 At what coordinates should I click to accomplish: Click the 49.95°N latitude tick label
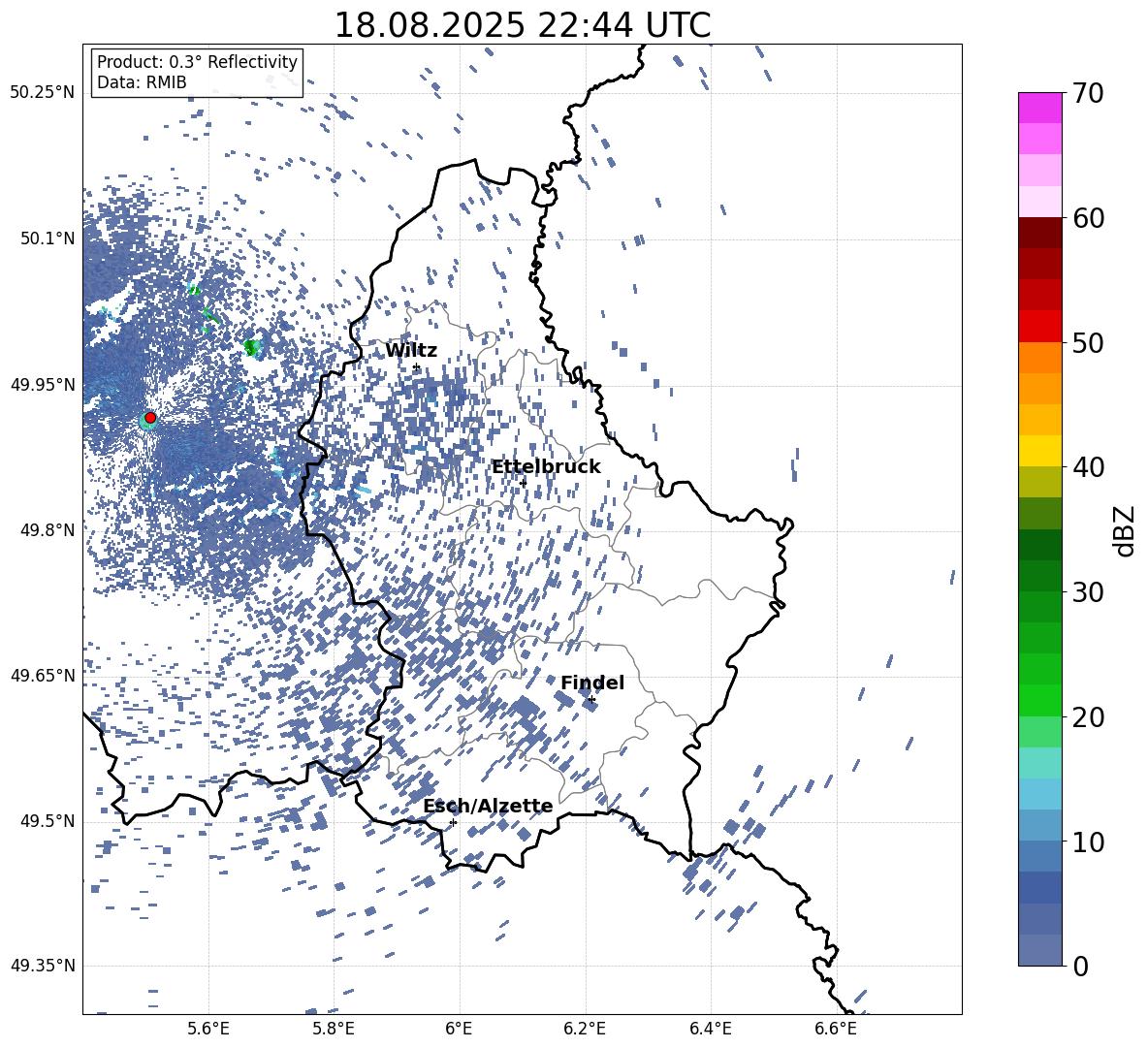point(42,385)
